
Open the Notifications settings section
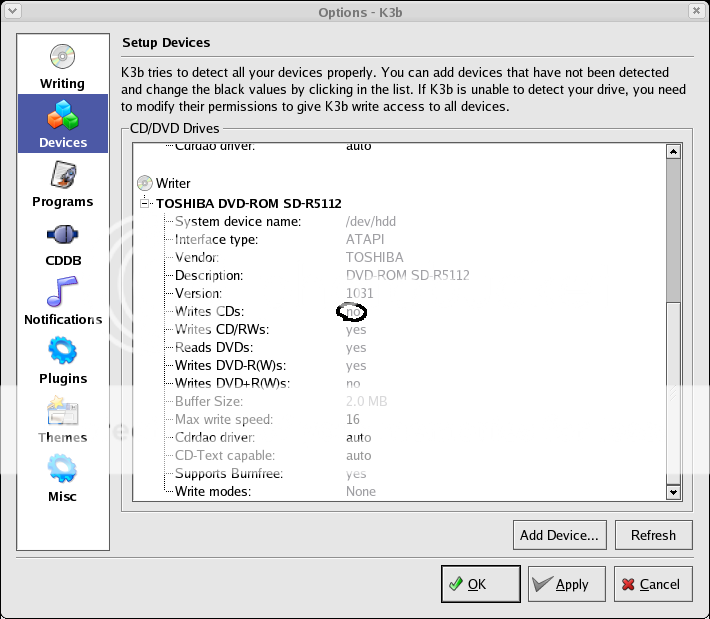point(62,302)
